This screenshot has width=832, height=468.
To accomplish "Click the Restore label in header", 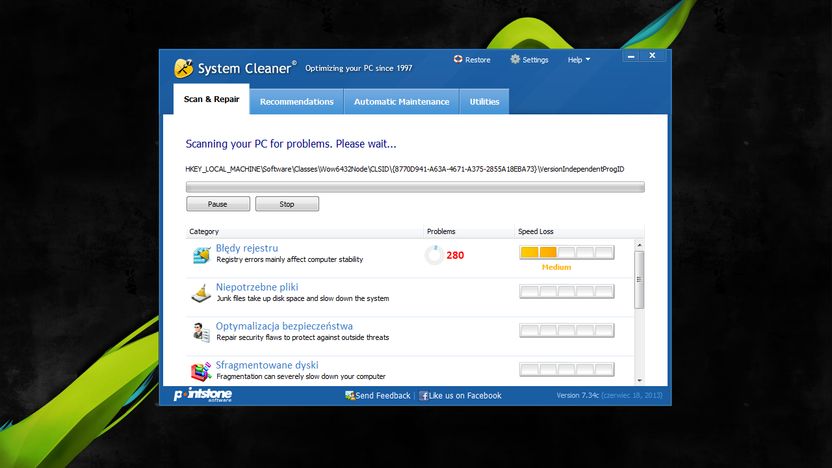I will point(478,60).
